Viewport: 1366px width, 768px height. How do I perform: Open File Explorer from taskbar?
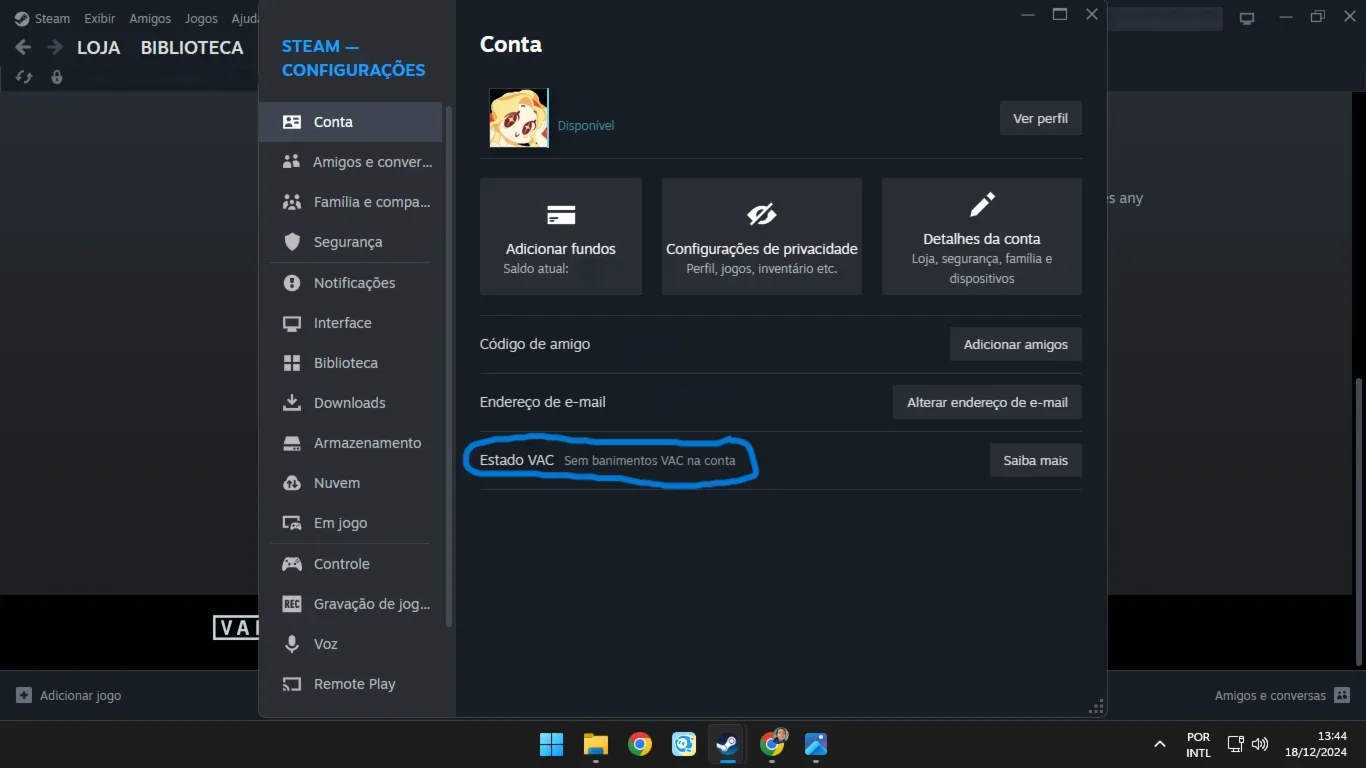pyautogui.click(x=596, y=744)
